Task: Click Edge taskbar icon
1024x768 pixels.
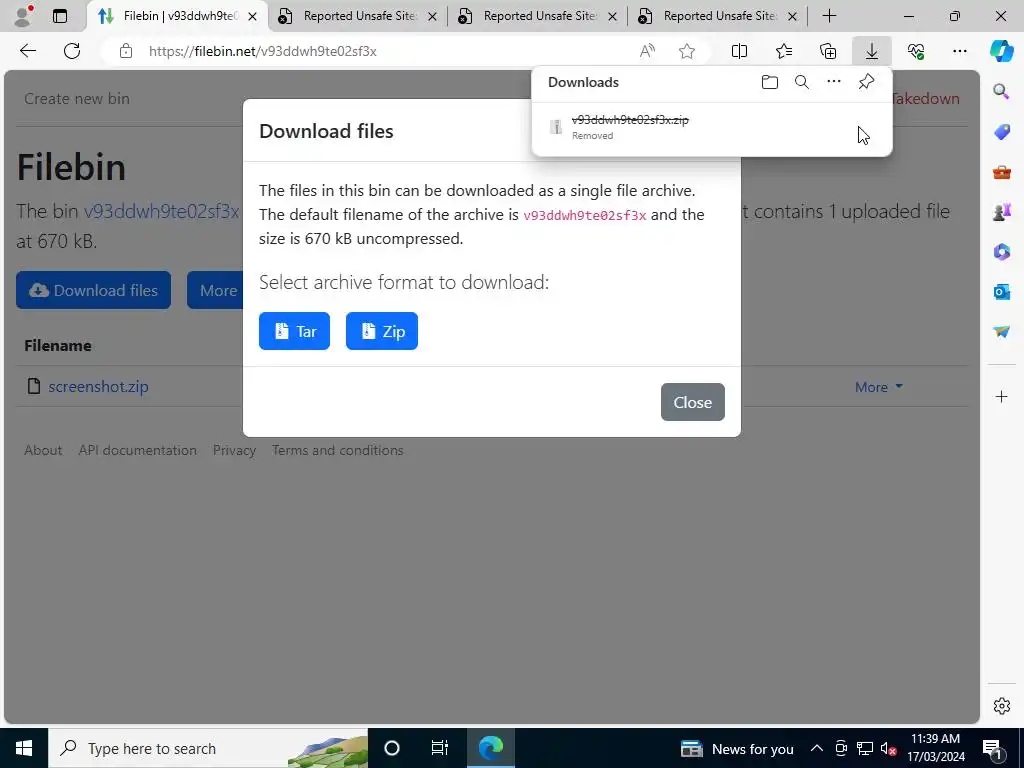Action: (491, 748)
